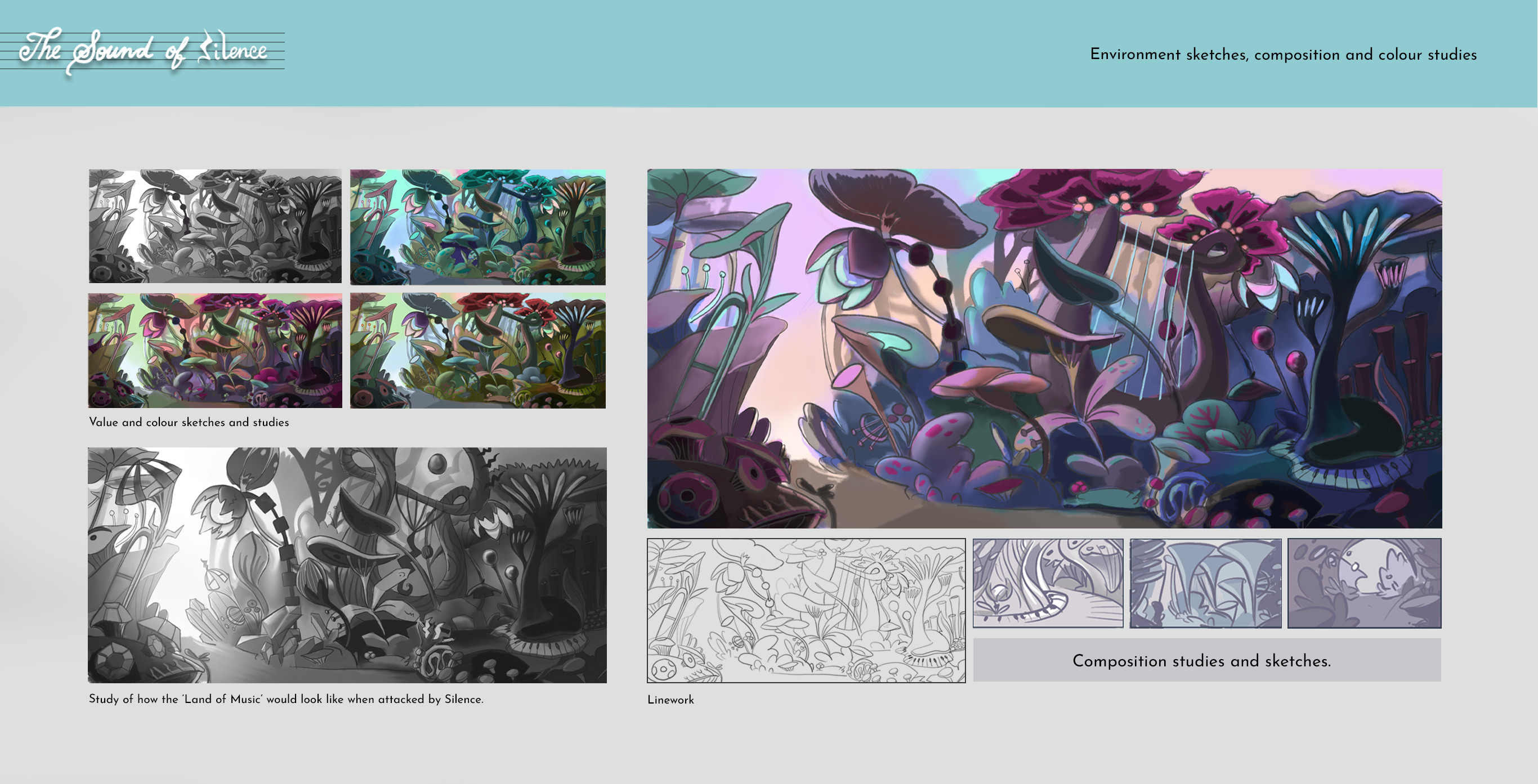Open the teal-blue colour study thumbnail
The width and height of the screenshot is (1538, 784).
tap(477, 227)
